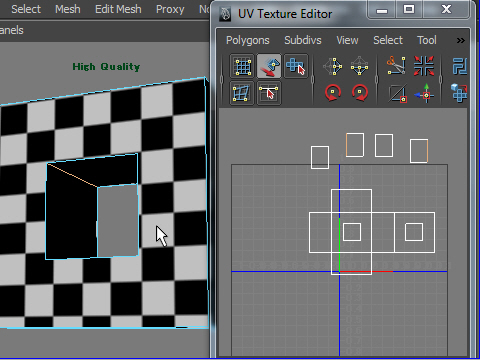Show hidden menus with the double-chevron

(461, 41)
